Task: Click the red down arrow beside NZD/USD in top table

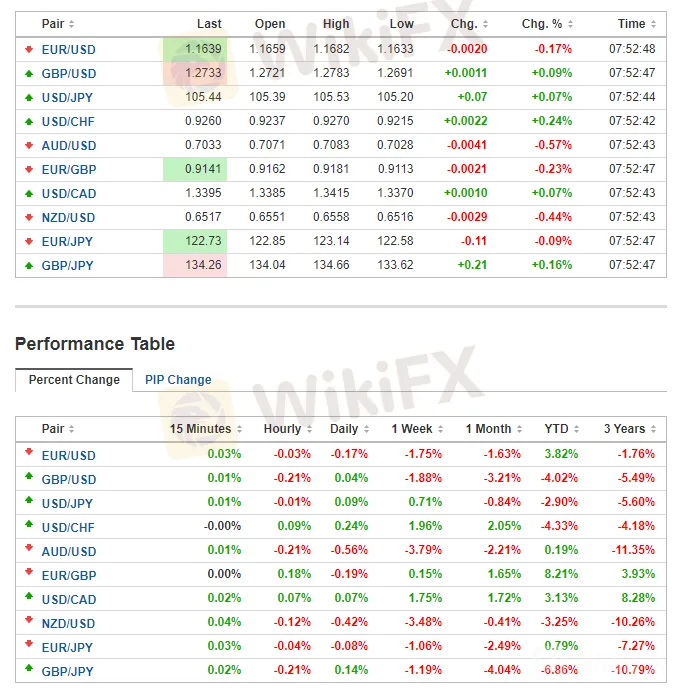Action: click(28, 217)
